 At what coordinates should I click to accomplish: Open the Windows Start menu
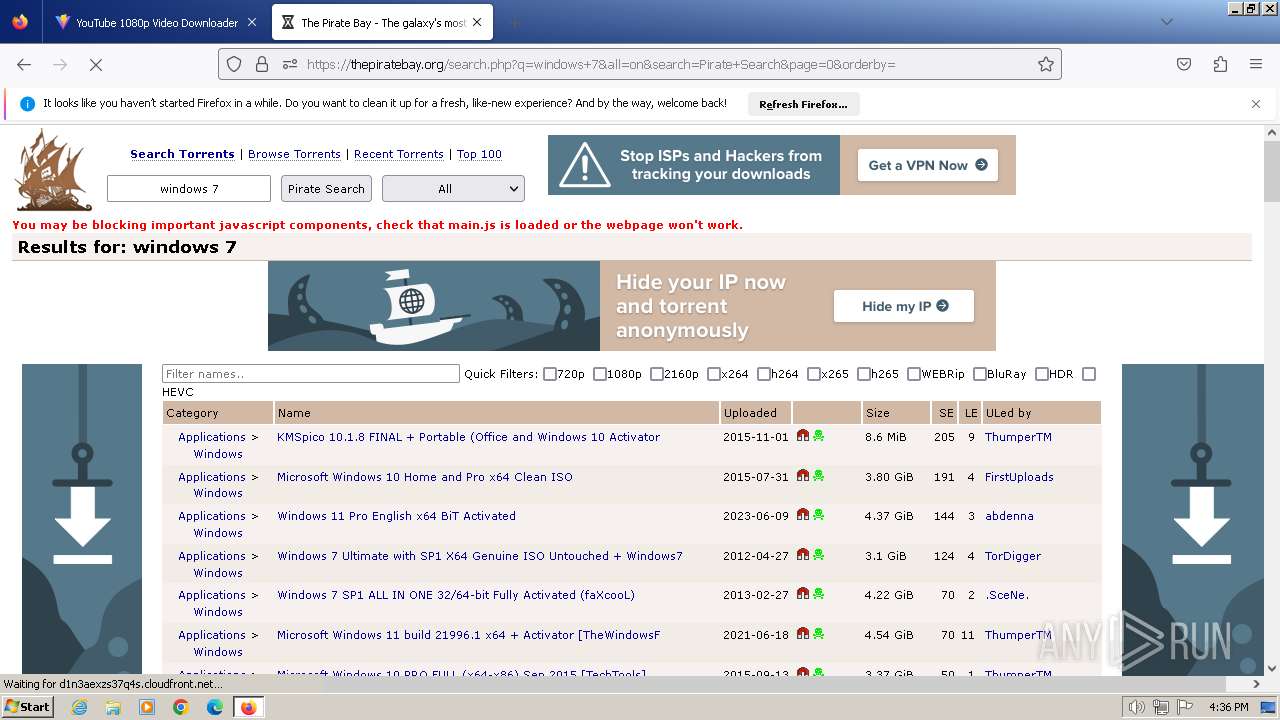coord(28,707)
